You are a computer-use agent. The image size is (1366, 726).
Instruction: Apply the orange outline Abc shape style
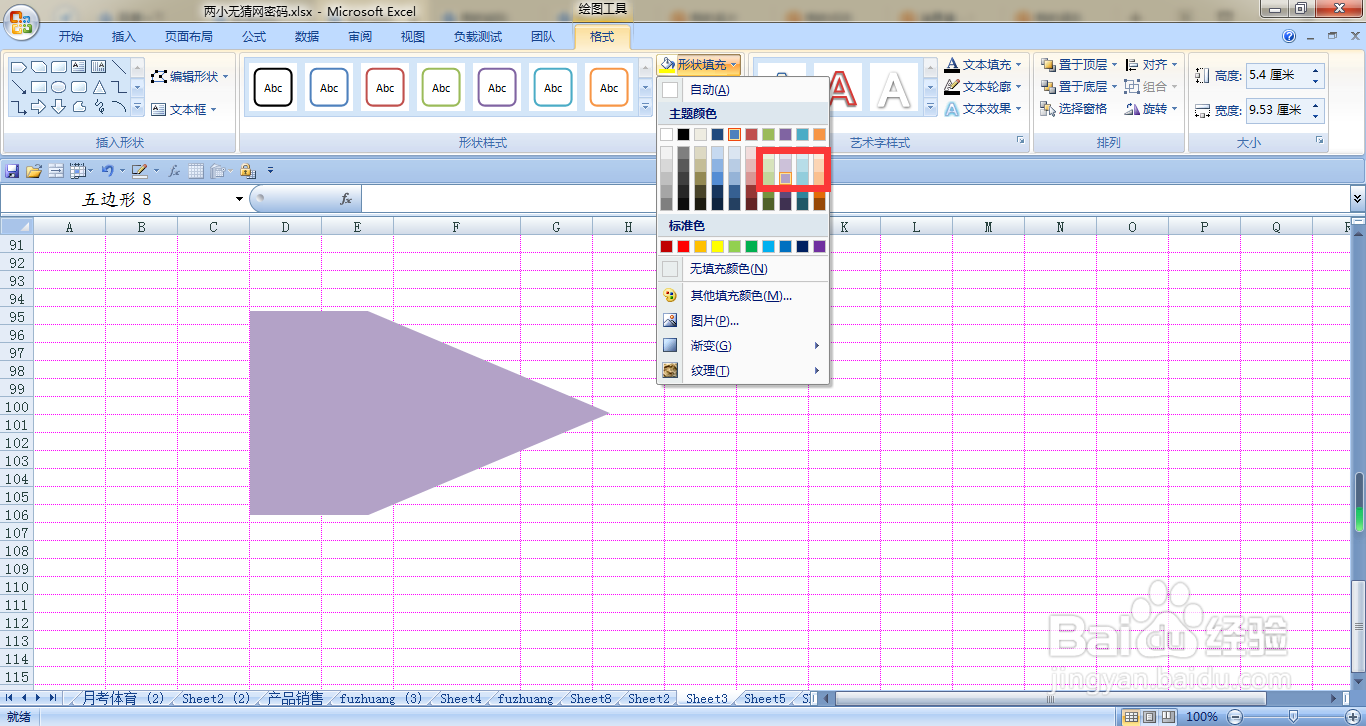click(609, 87)
